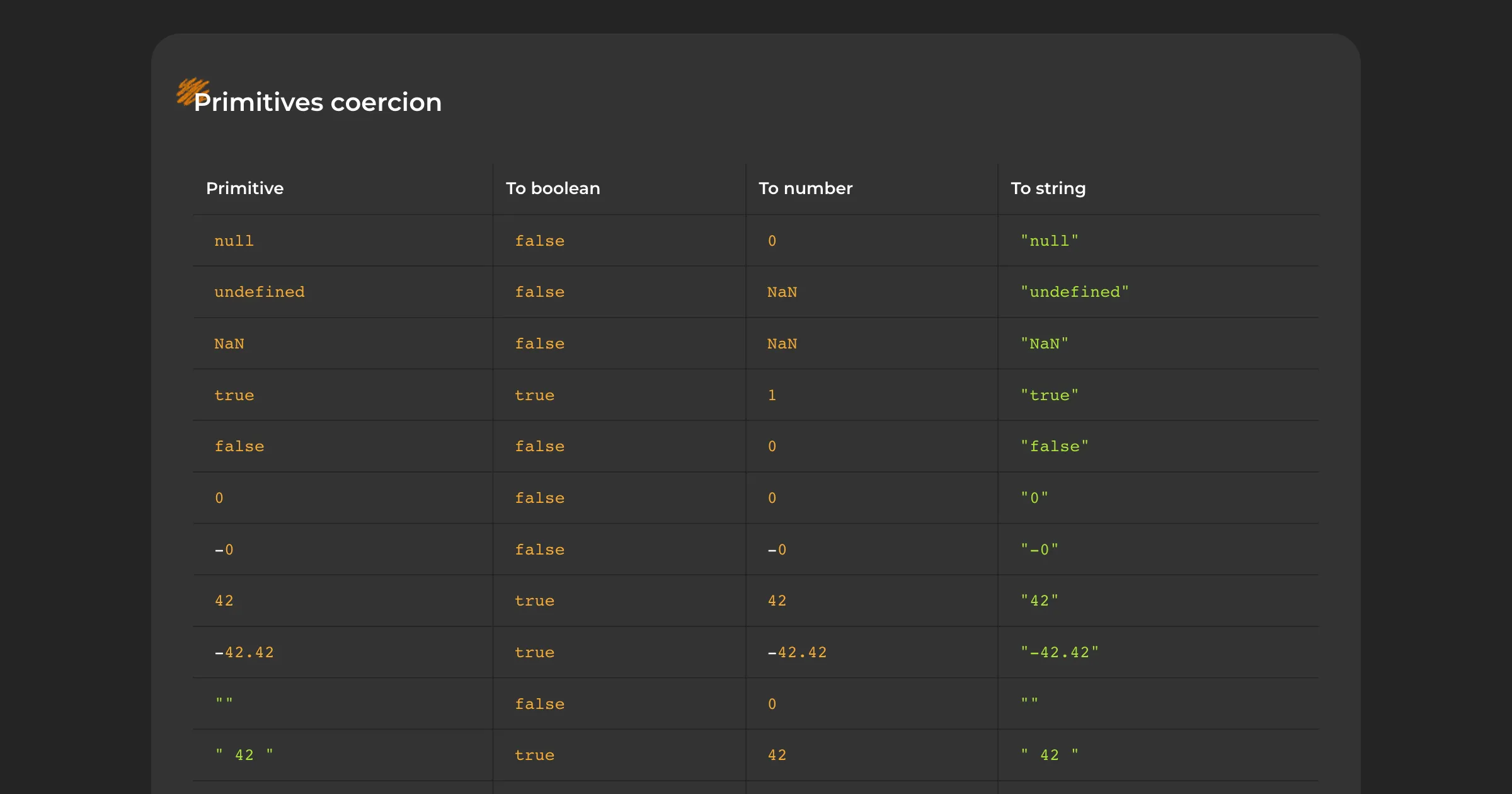Click the "Primitives coercion" heading

318,102
